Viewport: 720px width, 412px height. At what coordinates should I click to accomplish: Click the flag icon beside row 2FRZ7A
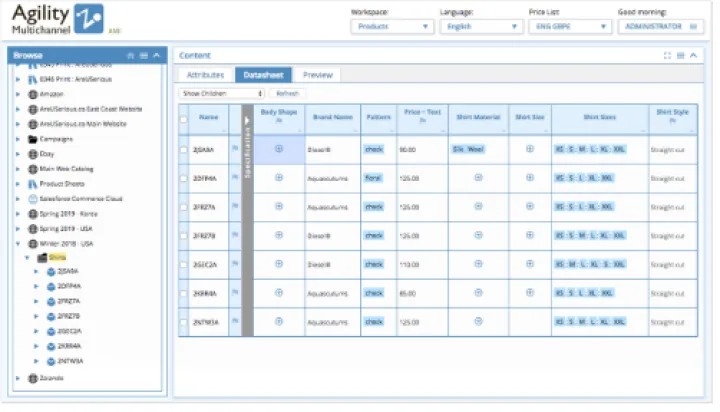click(x=235, y=207)
